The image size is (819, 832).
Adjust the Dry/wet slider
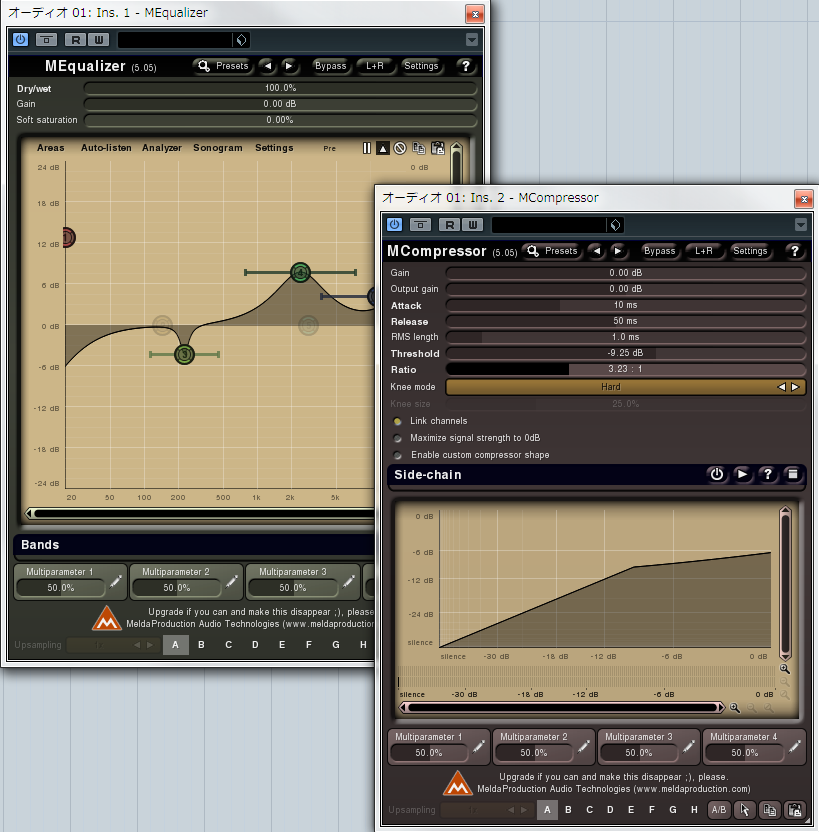coord(280,88)
